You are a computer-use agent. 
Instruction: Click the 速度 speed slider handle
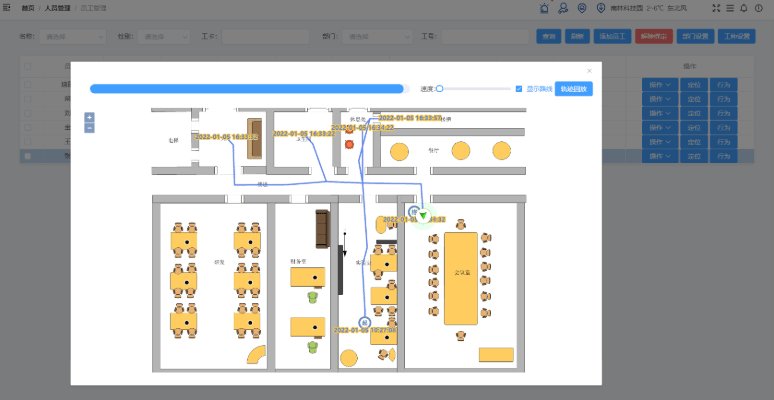(x=439, y=89)
